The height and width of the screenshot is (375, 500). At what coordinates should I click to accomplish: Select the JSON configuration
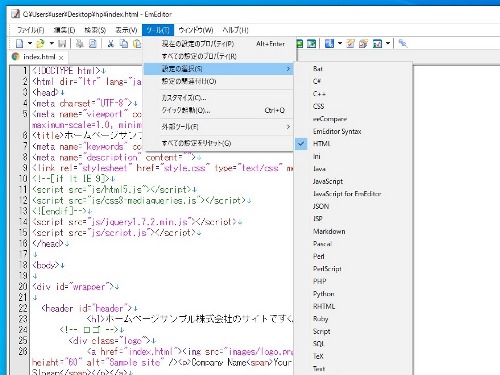353,206
